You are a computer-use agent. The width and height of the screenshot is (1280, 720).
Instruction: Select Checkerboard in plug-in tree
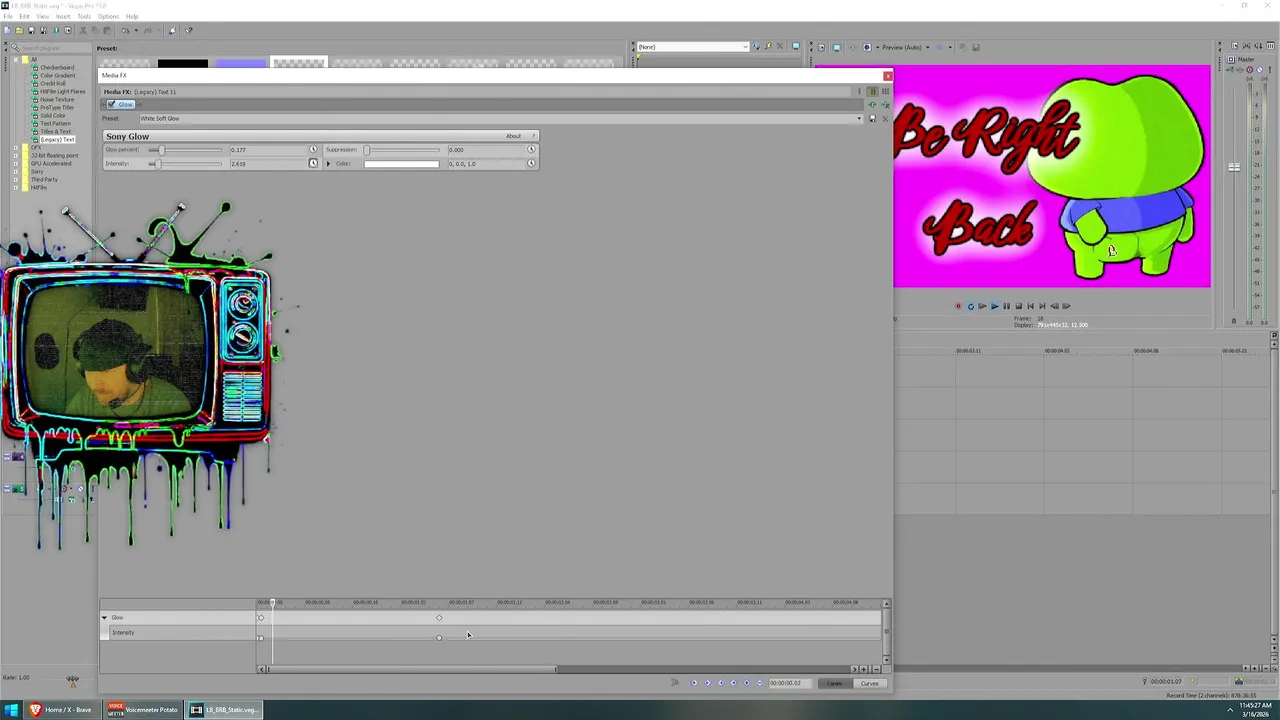(x=57, y=67)
